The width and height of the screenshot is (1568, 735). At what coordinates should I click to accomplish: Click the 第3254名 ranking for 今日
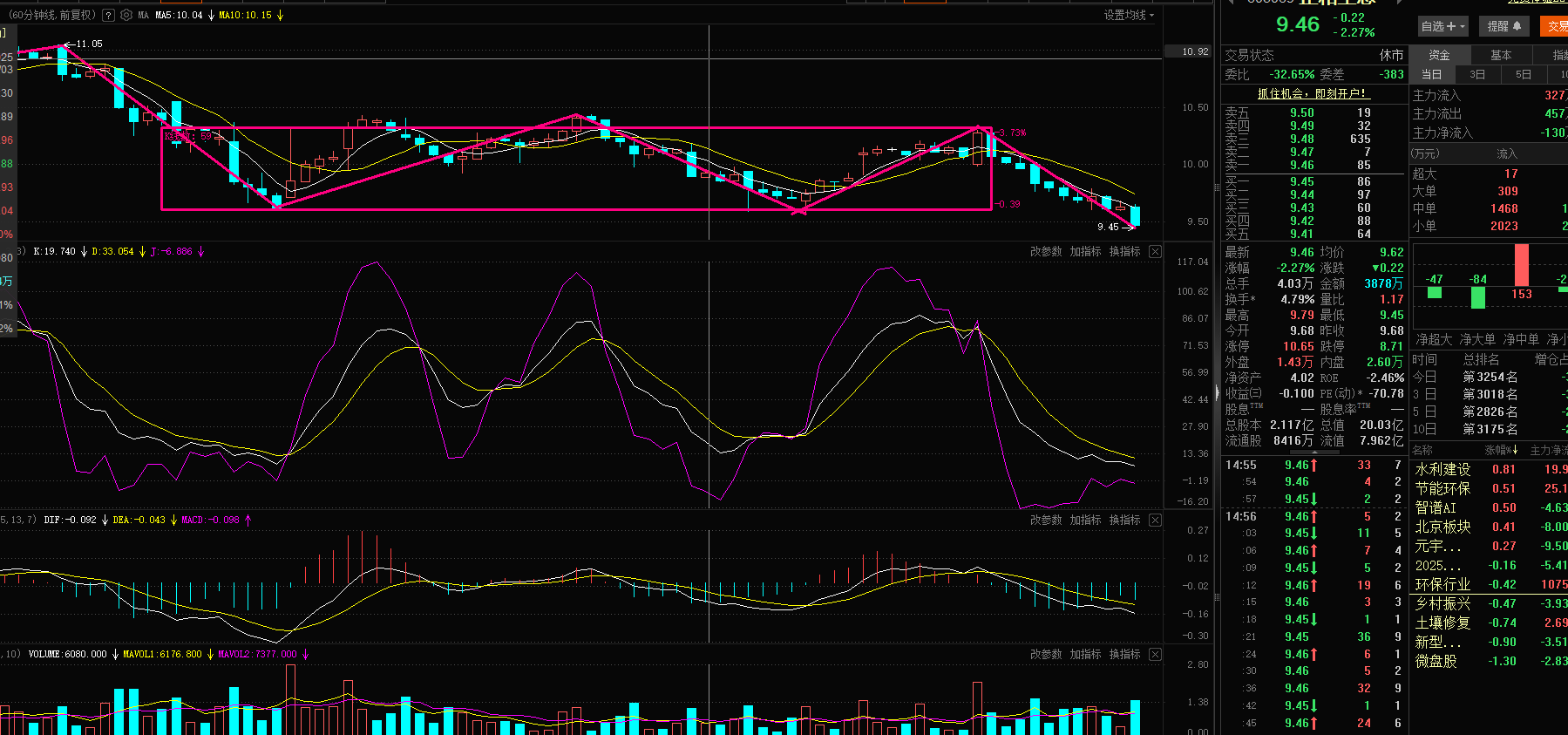(x=1490, y=377)
